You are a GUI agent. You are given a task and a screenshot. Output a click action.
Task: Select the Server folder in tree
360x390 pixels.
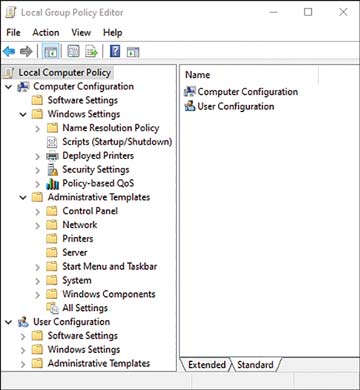(75, 253)
